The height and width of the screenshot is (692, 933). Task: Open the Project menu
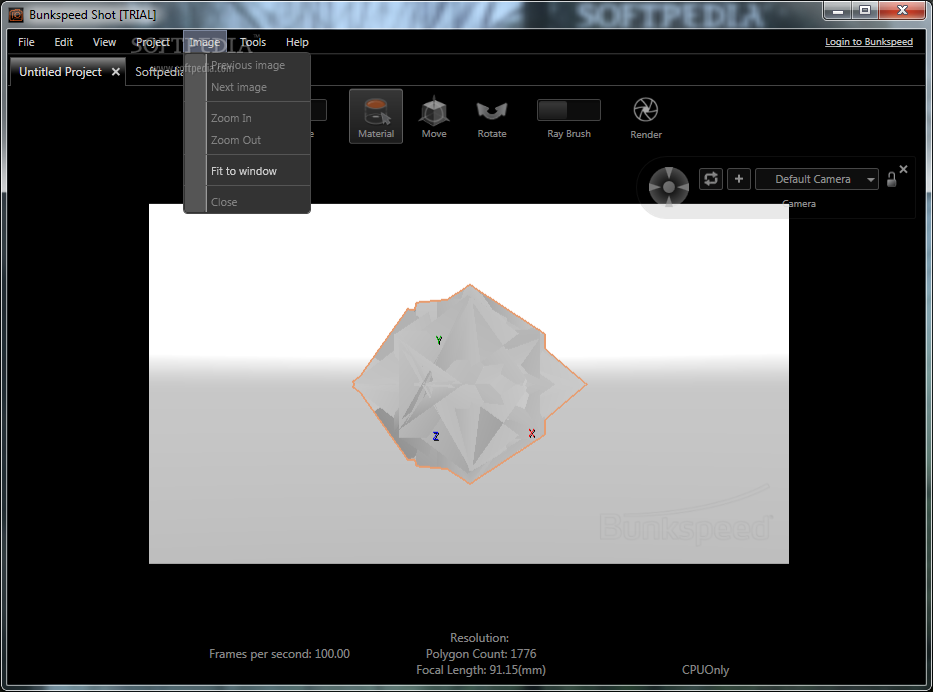152,42
